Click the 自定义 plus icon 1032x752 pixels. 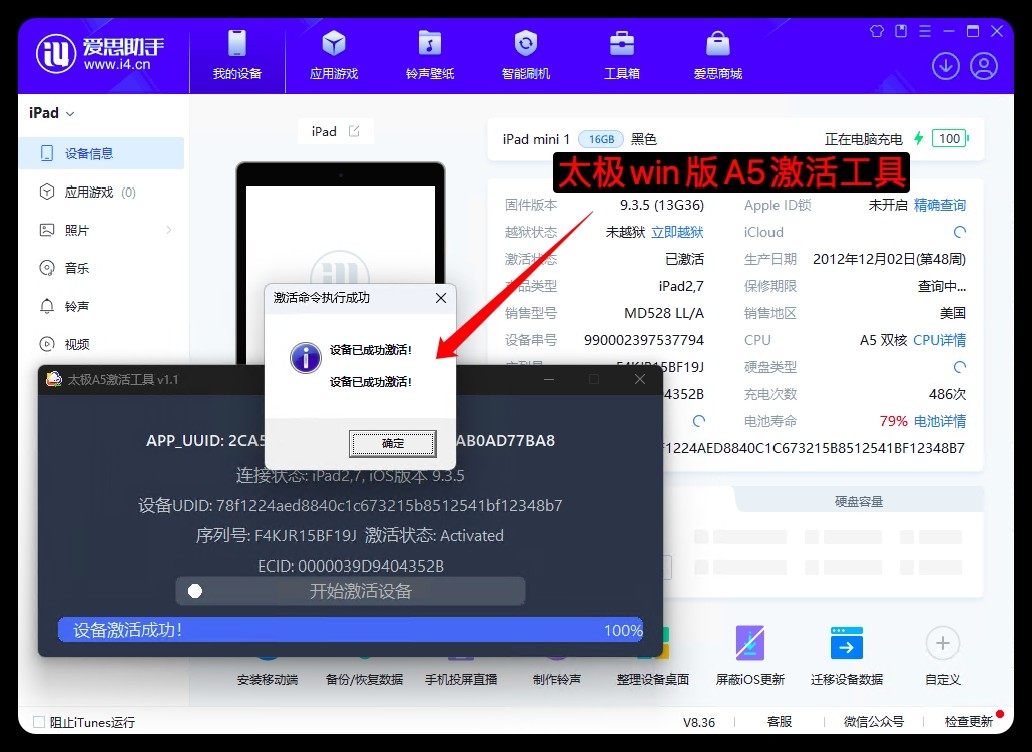tap(942, 643)
